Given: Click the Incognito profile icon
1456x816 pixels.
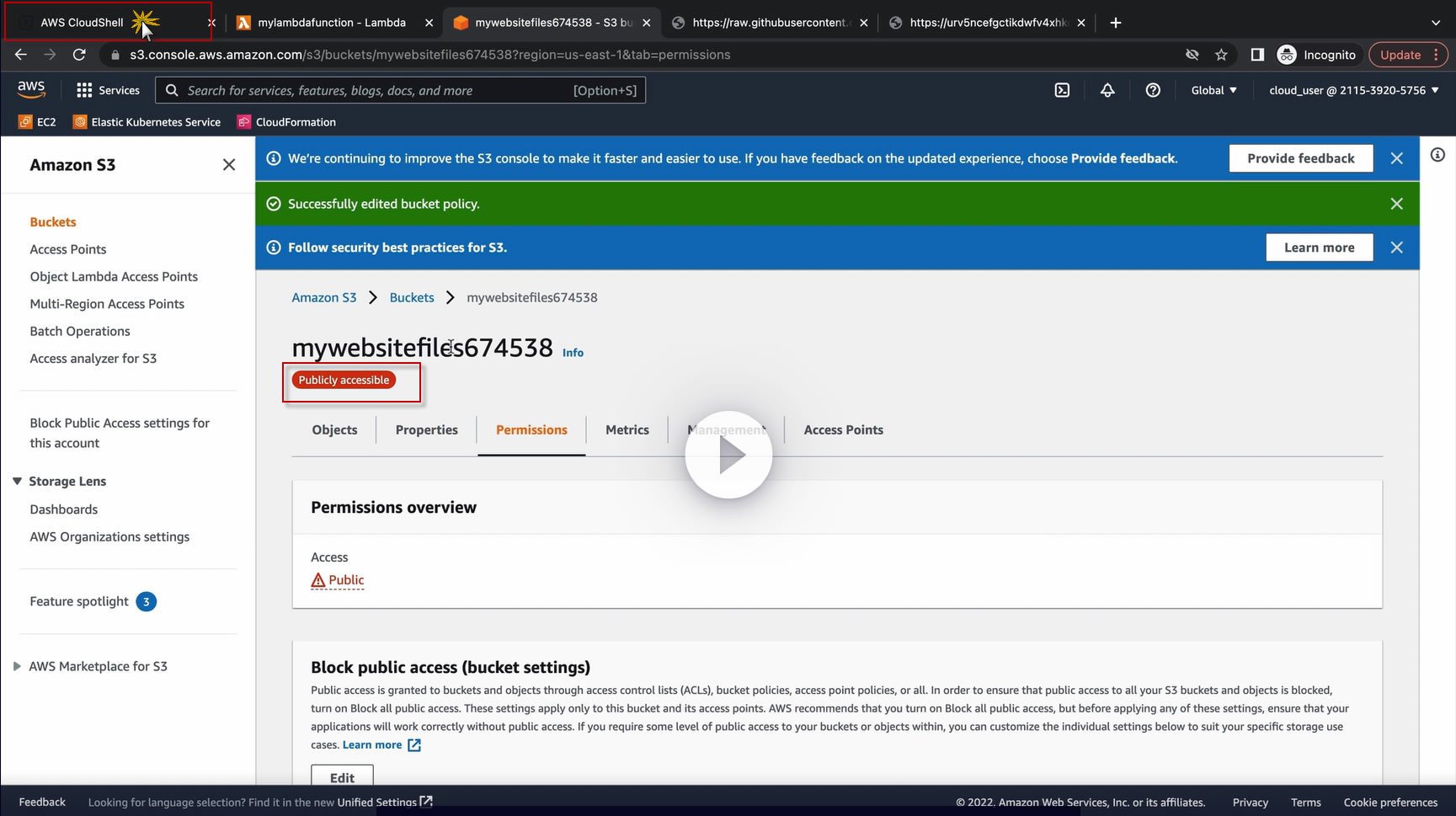Looking at the screenshot, I should 1316,55.
